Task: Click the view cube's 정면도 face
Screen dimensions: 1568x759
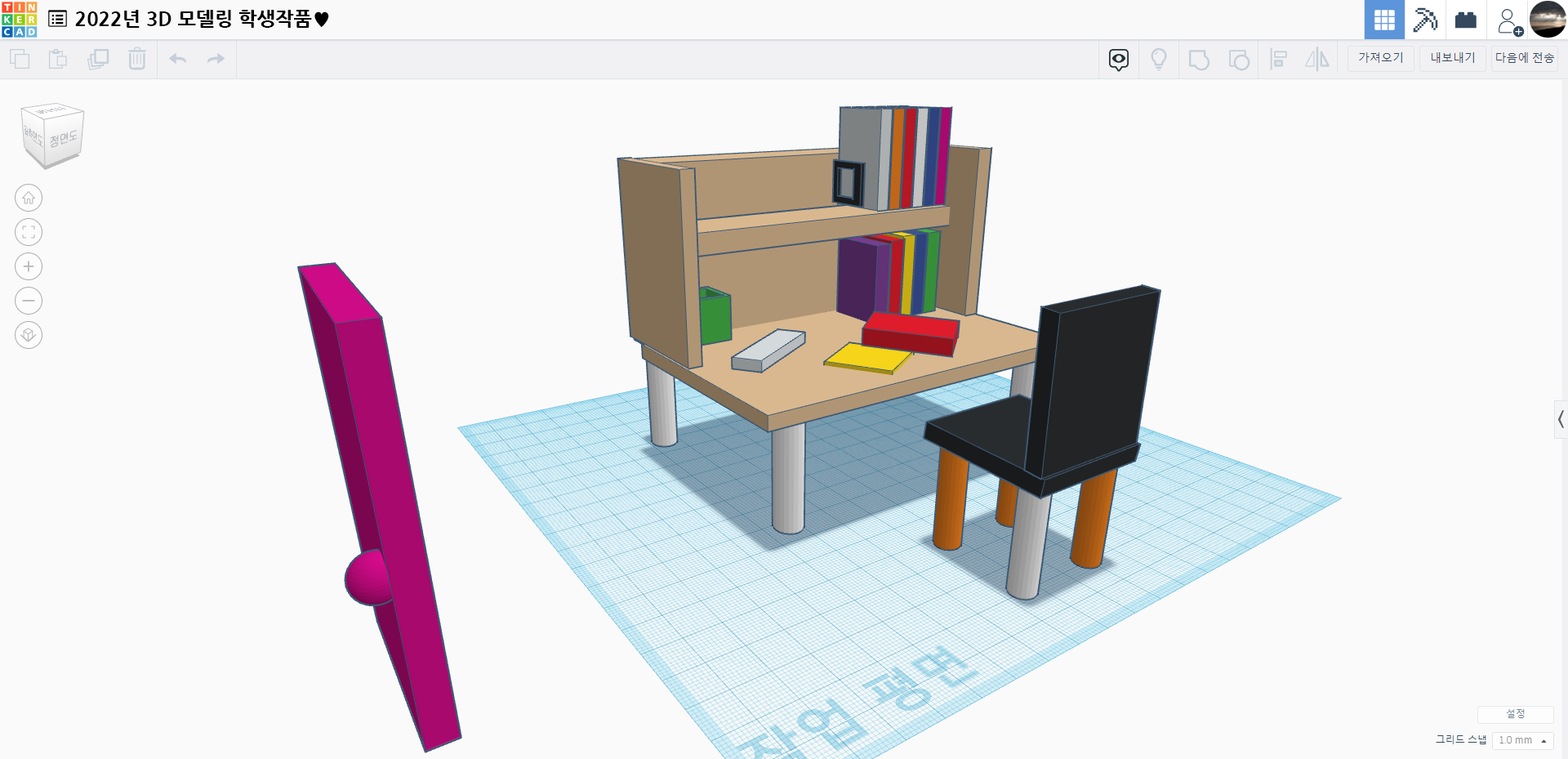Action: click(x=64, y=139)
